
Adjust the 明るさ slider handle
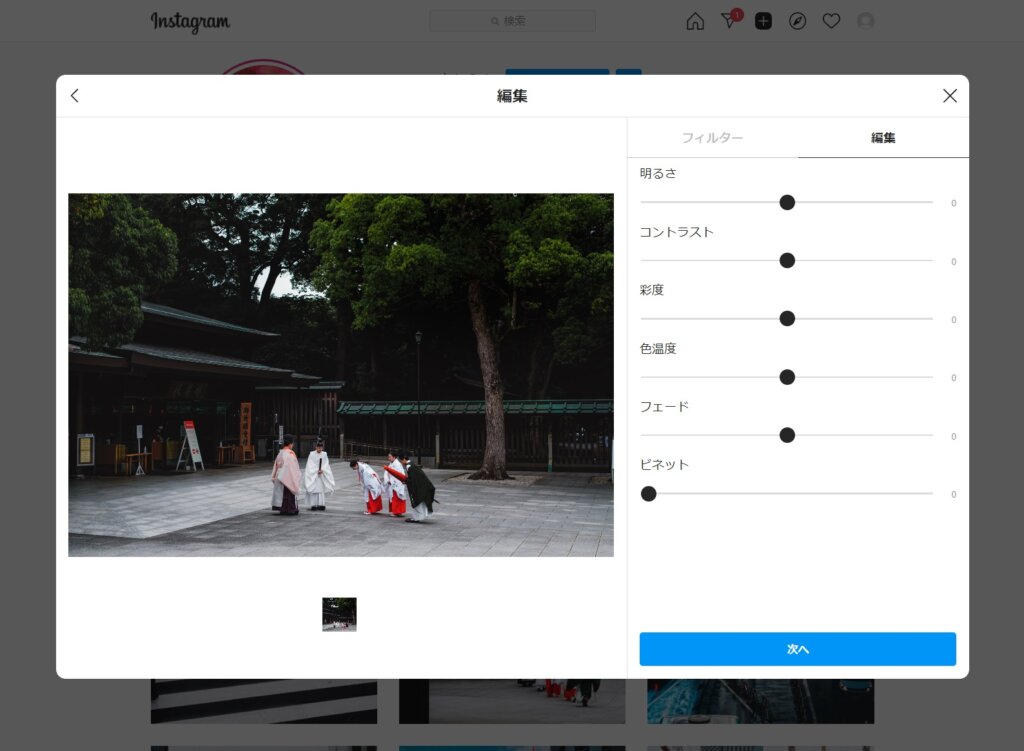pos(787,202)
